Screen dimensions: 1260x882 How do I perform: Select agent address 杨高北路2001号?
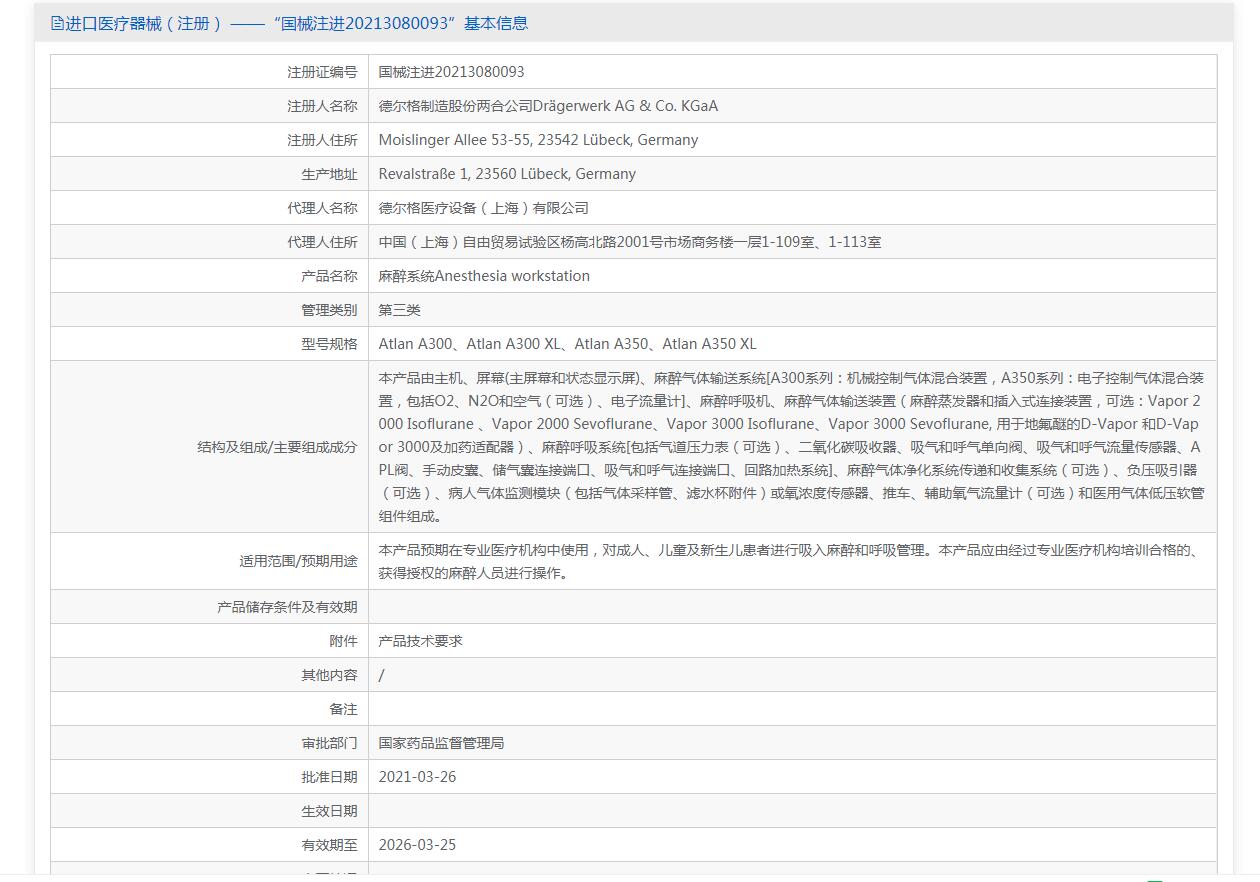(630, 242)
